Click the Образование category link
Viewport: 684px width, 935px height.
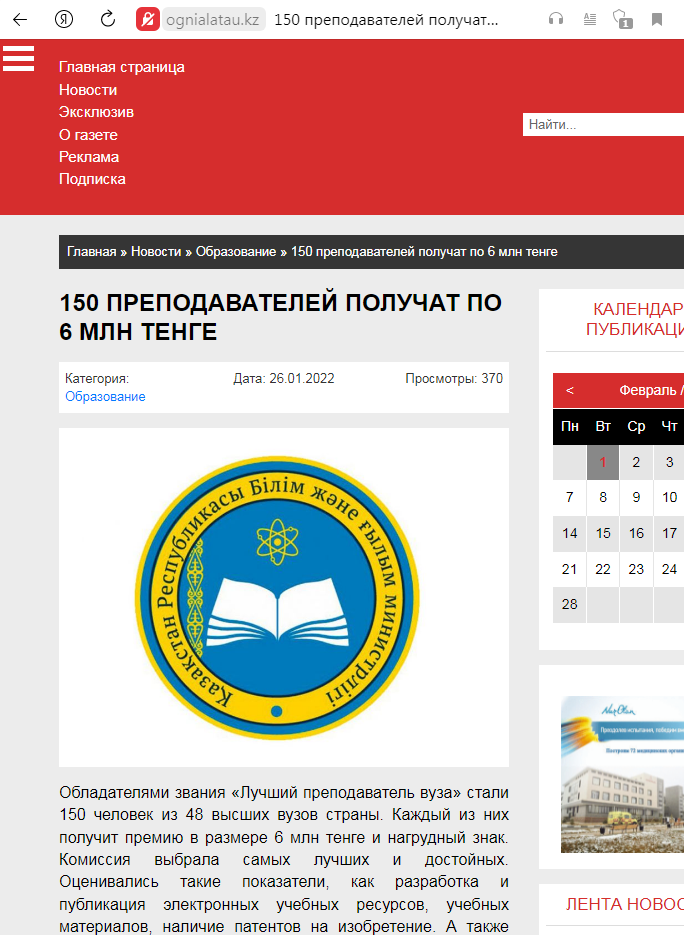[105, 397]
